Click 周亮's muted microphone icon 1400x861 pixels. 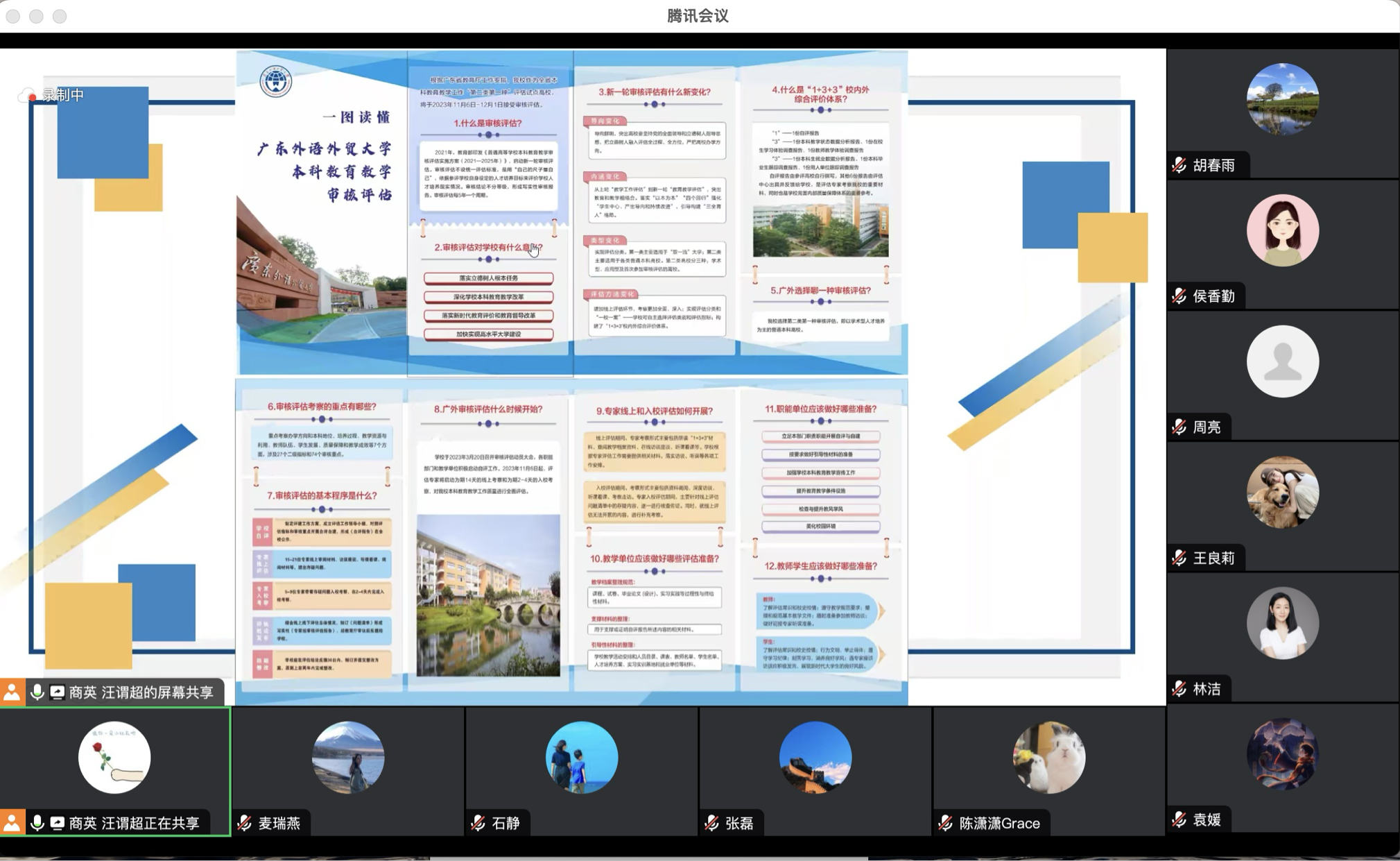coord(1179,427)
